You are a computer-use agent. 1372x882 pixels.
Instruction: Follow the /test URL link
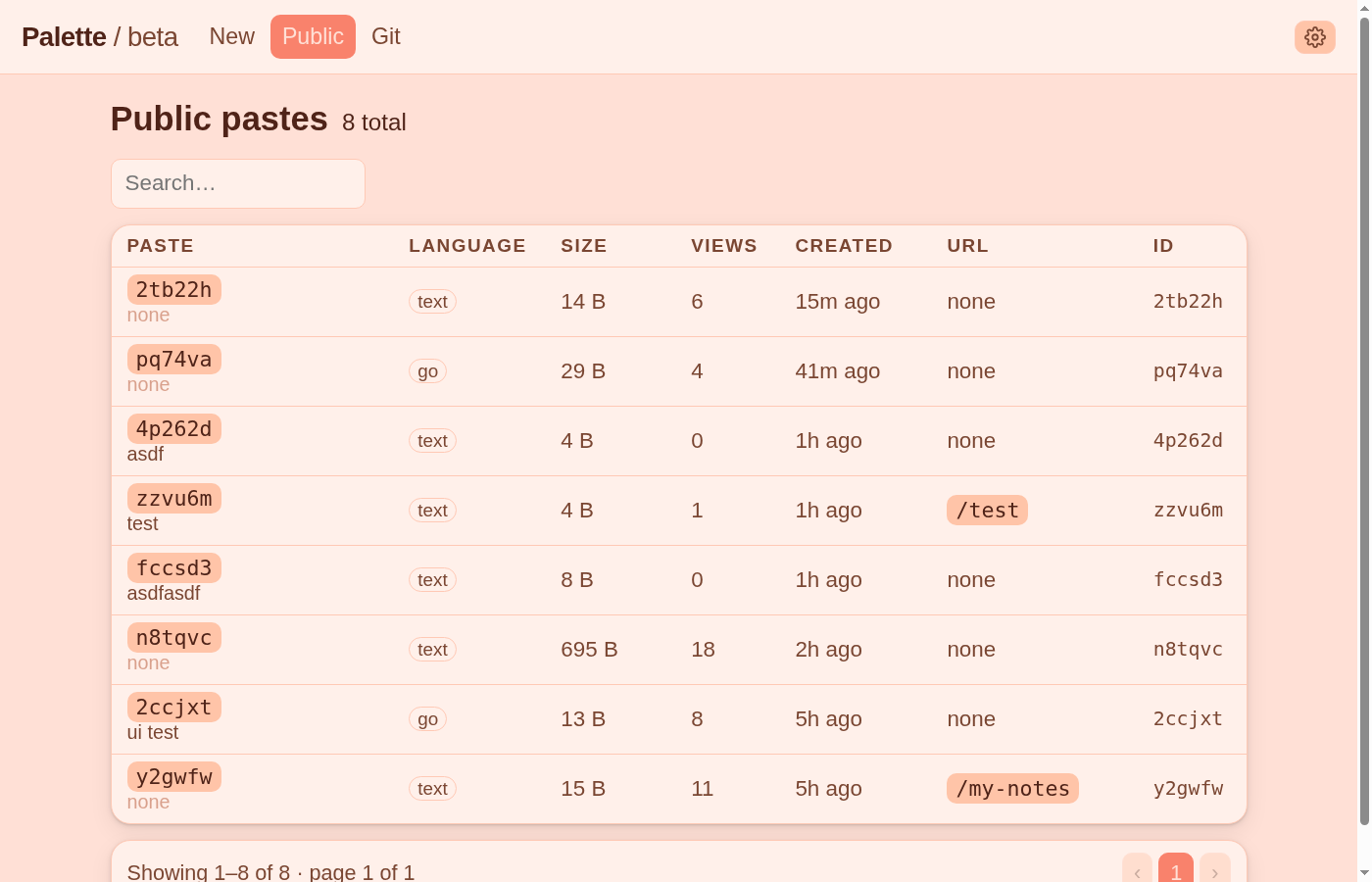(x=987, y=511)
